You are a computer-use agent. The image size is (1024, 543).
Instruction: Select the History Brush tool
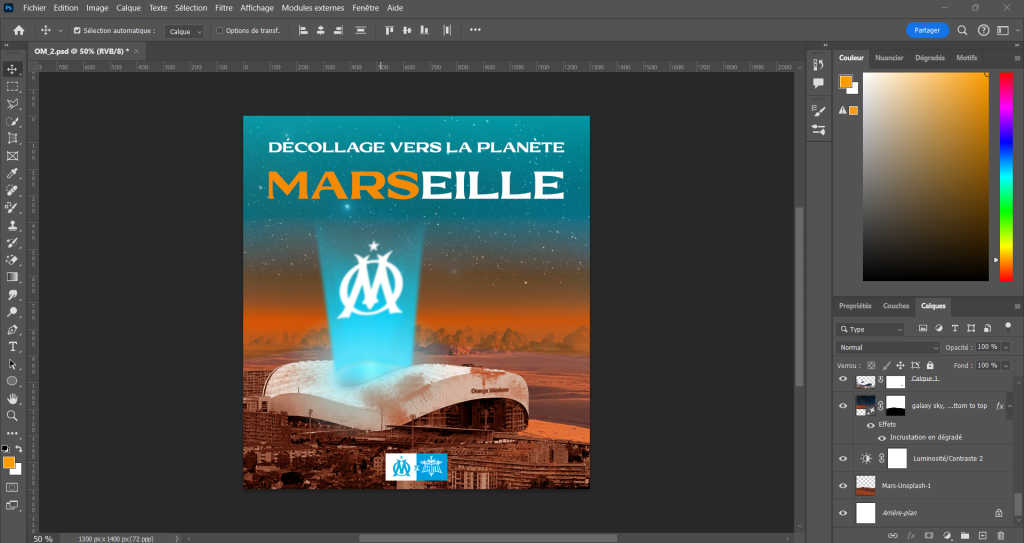tap(12, 242)
